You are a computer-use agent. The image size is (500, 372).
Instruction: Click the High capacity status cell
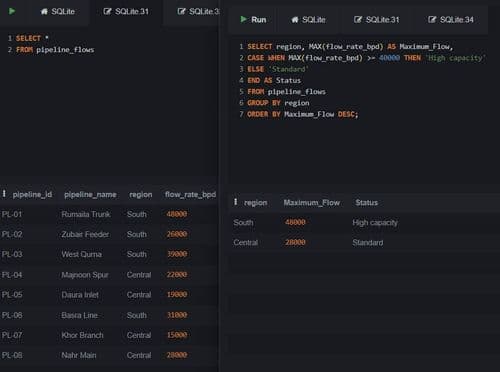pos(375,223)
